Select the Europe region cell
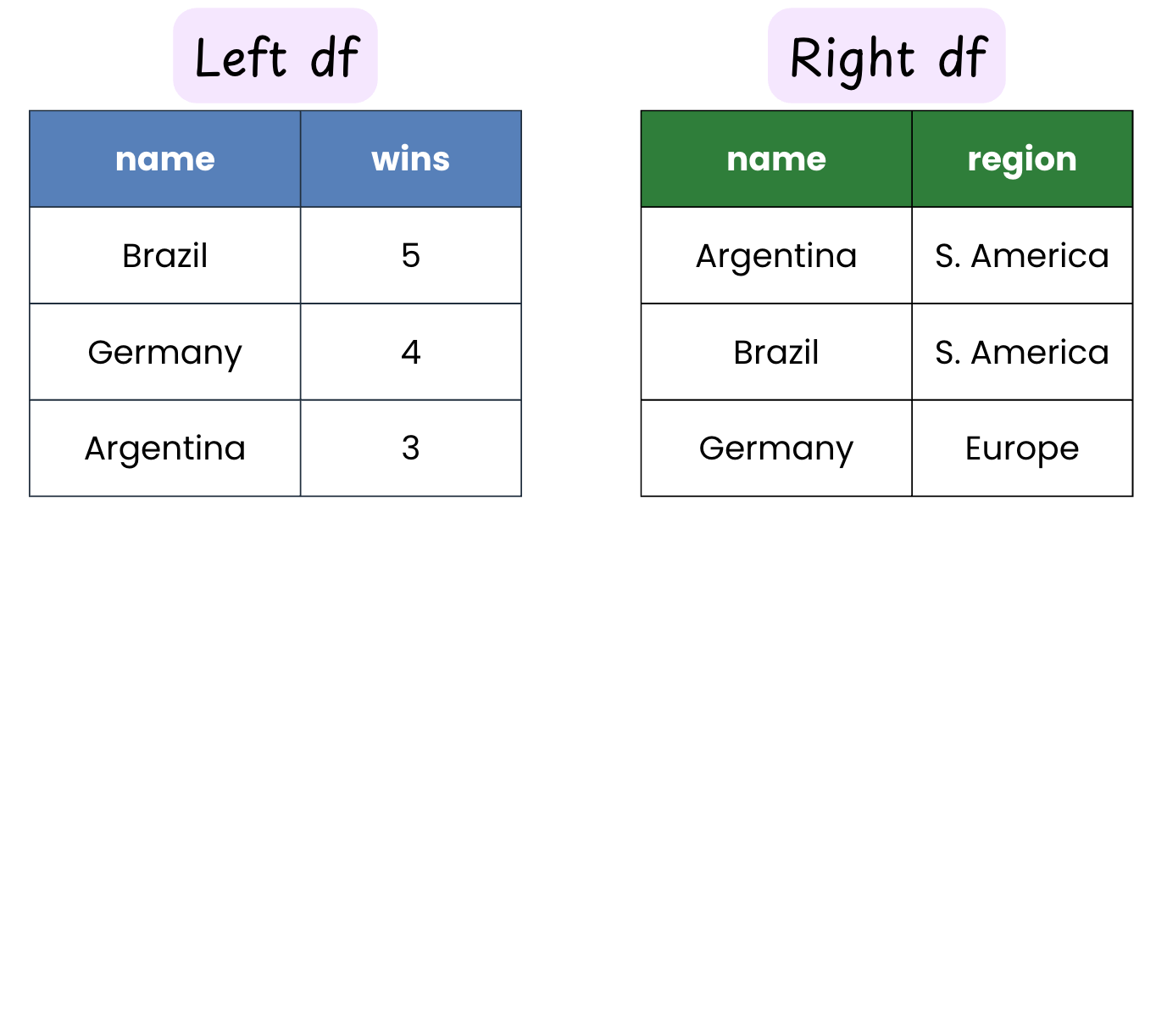 point(1022,448)
